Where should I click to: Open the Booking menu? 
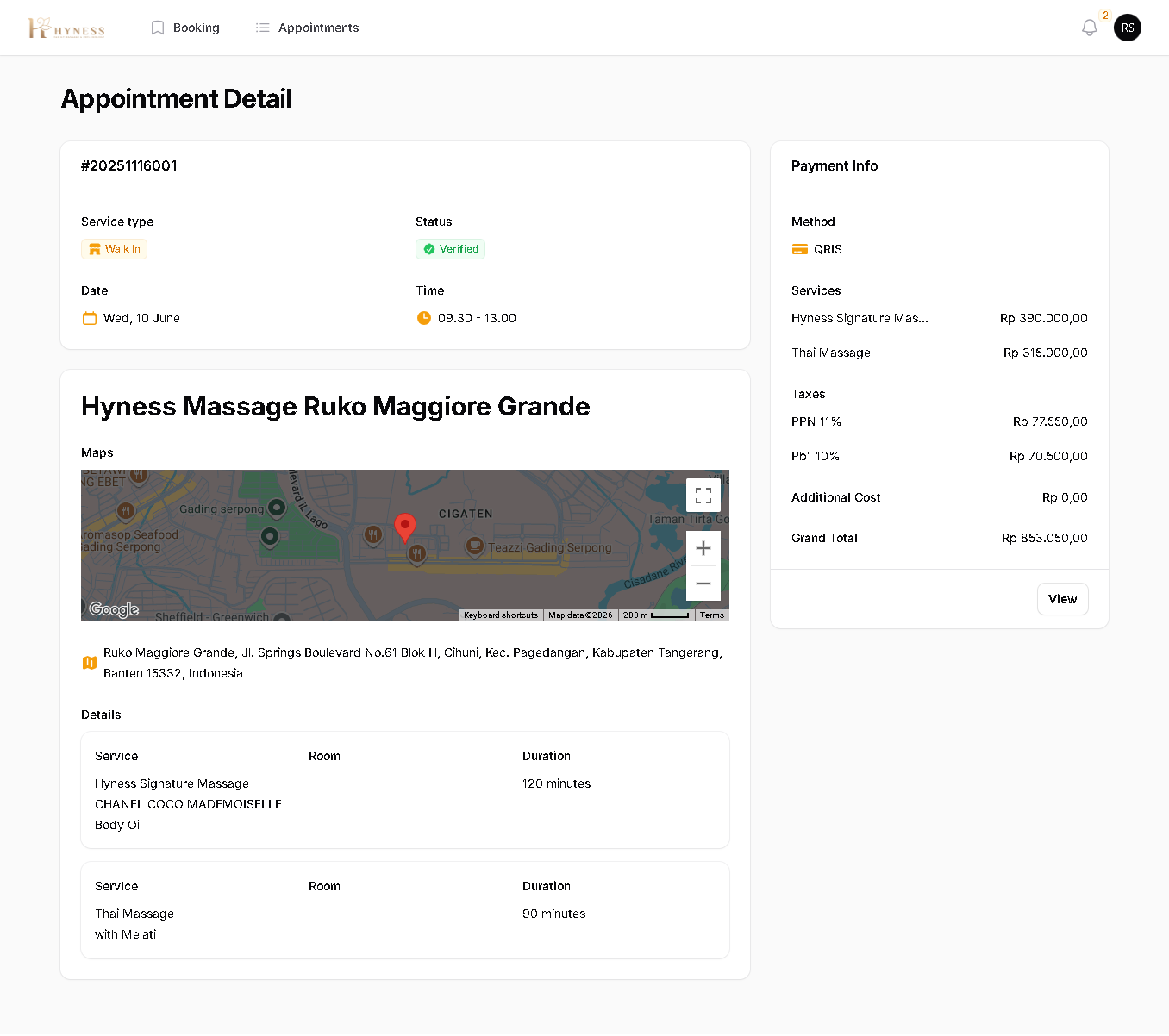(x=185, y=28)
